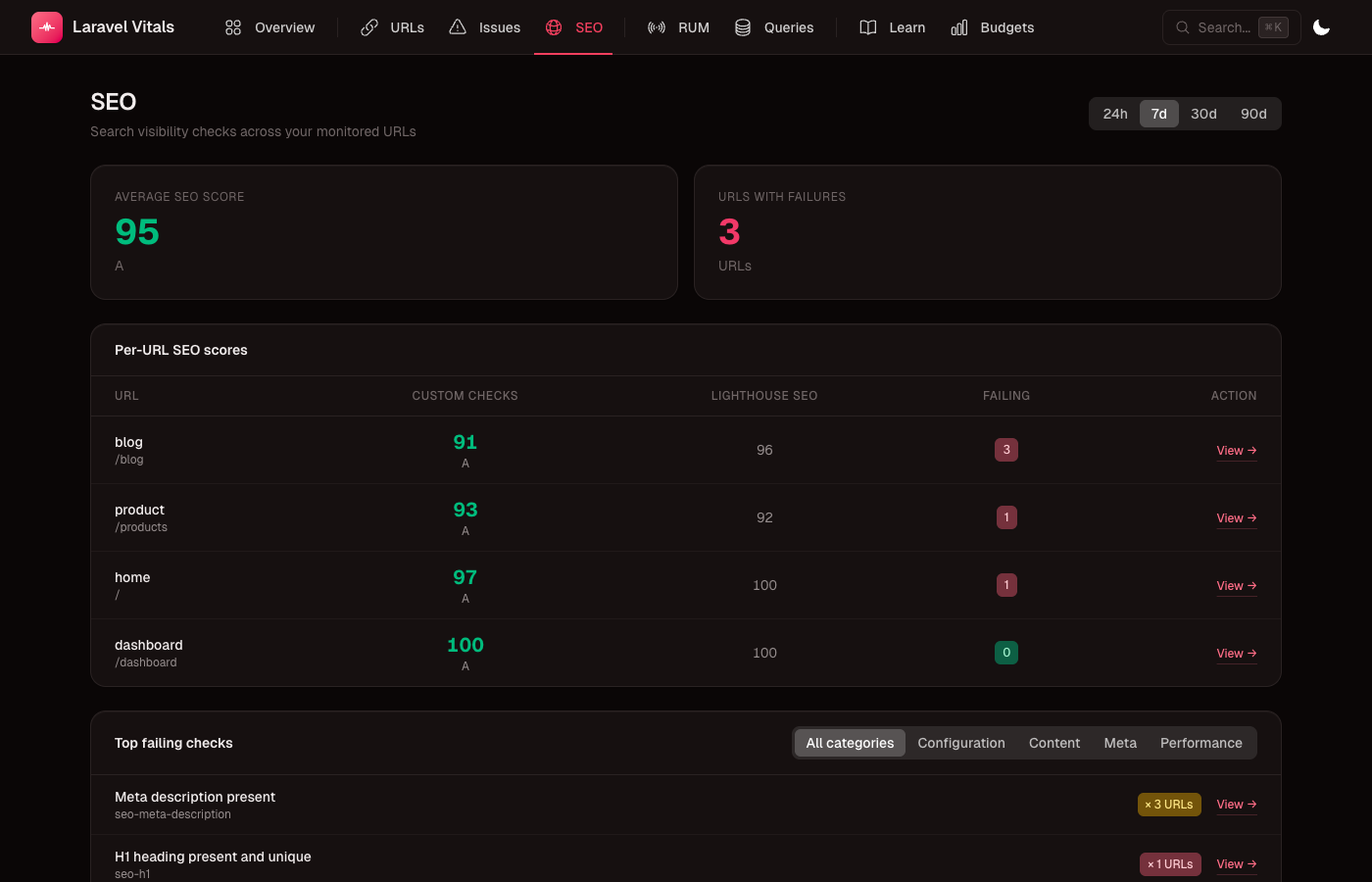View details for the dashboard URL row
Viewport: 1372px width, 882px height.
(1237, 654)
